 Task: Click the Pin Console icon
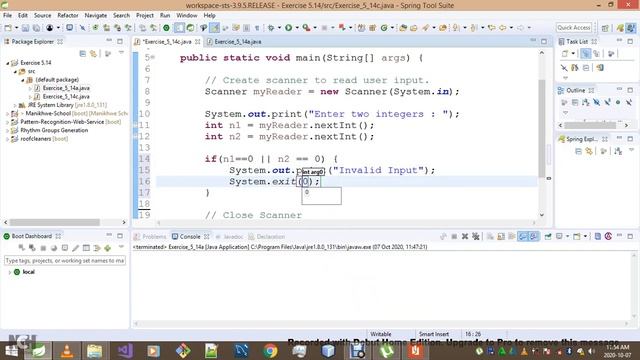point(548,236)
